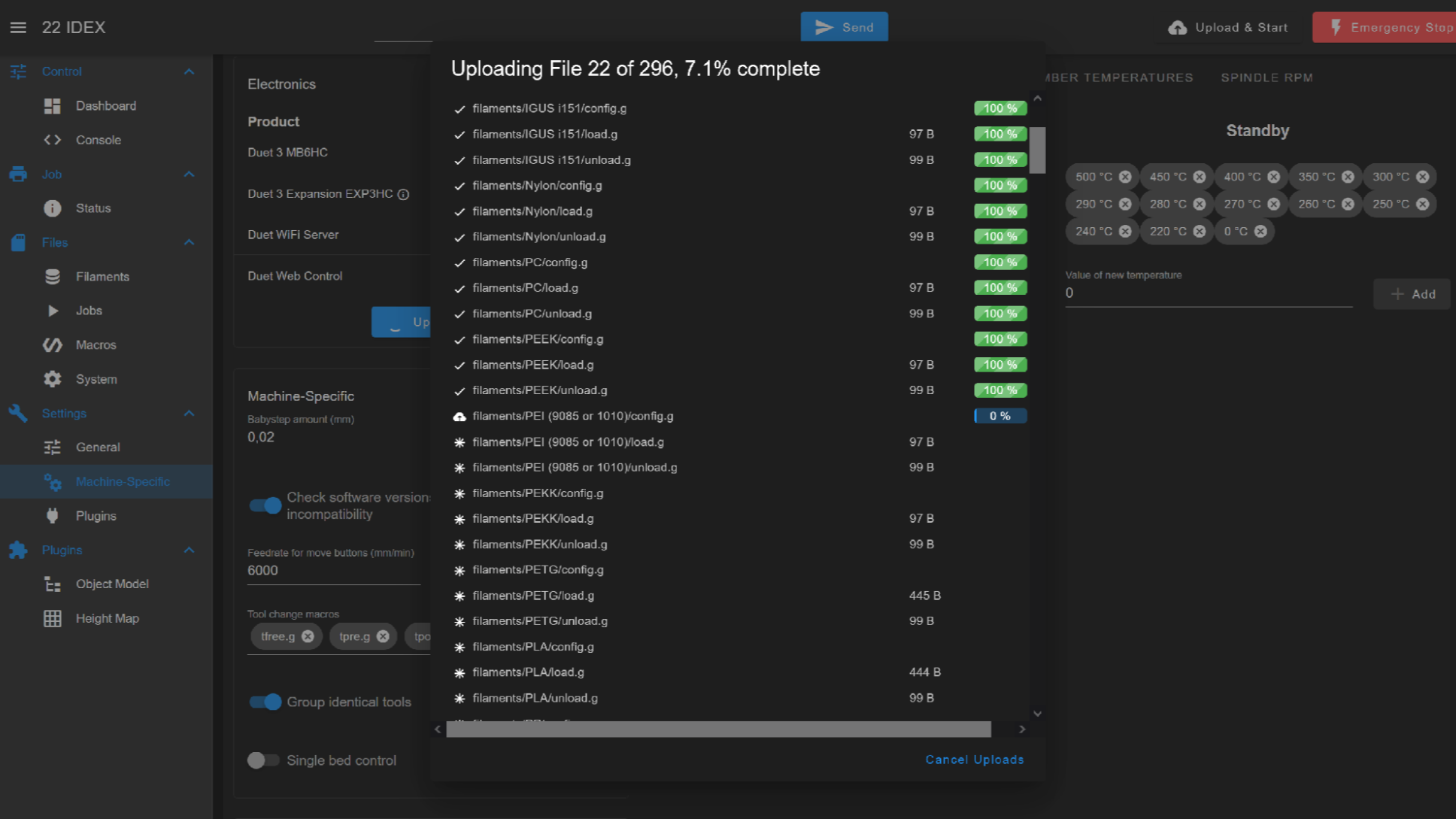Image resolution: width=1456 pixels, height=819 pixels.
Task: Click upload list scroll down arrow
Action: [x=1038, y=714]
